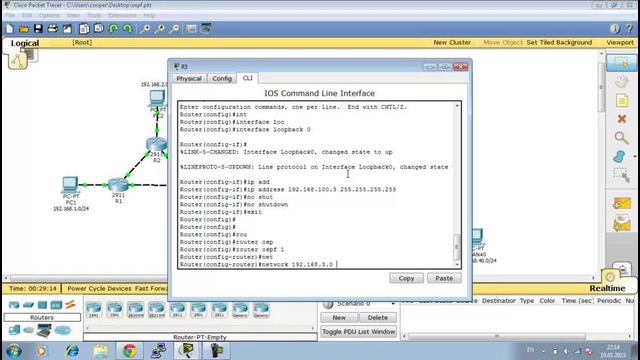The width and height of the screenshot is (640, 360).
Task: Reset zoom with the middle magnifier icon
Action: 160,29
